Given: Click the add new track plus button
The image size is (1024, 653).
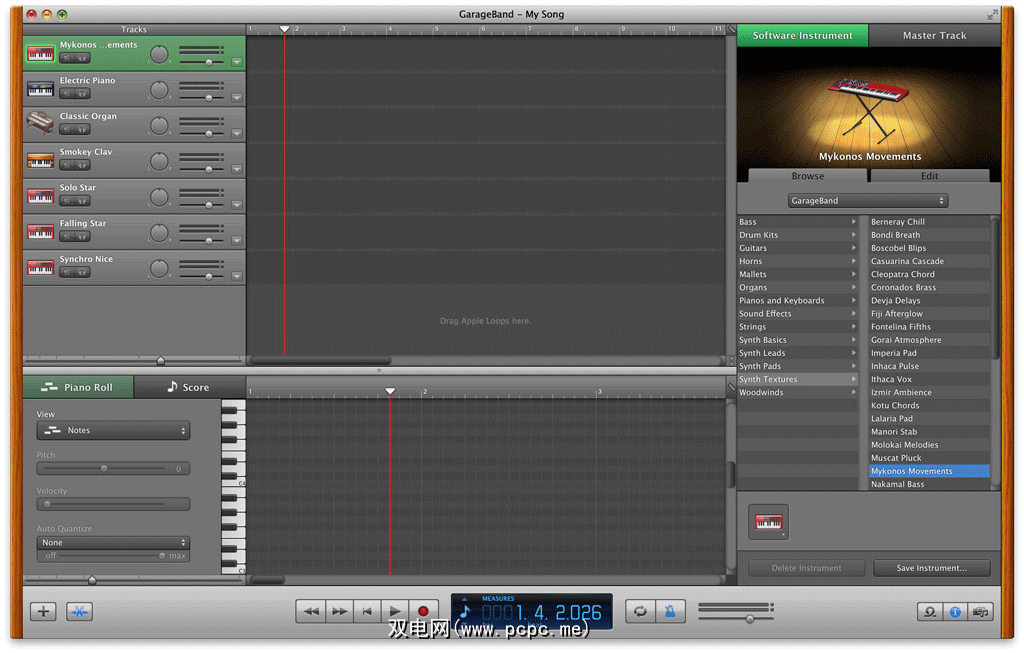Looking at the screenshot, I should (42, 611).
